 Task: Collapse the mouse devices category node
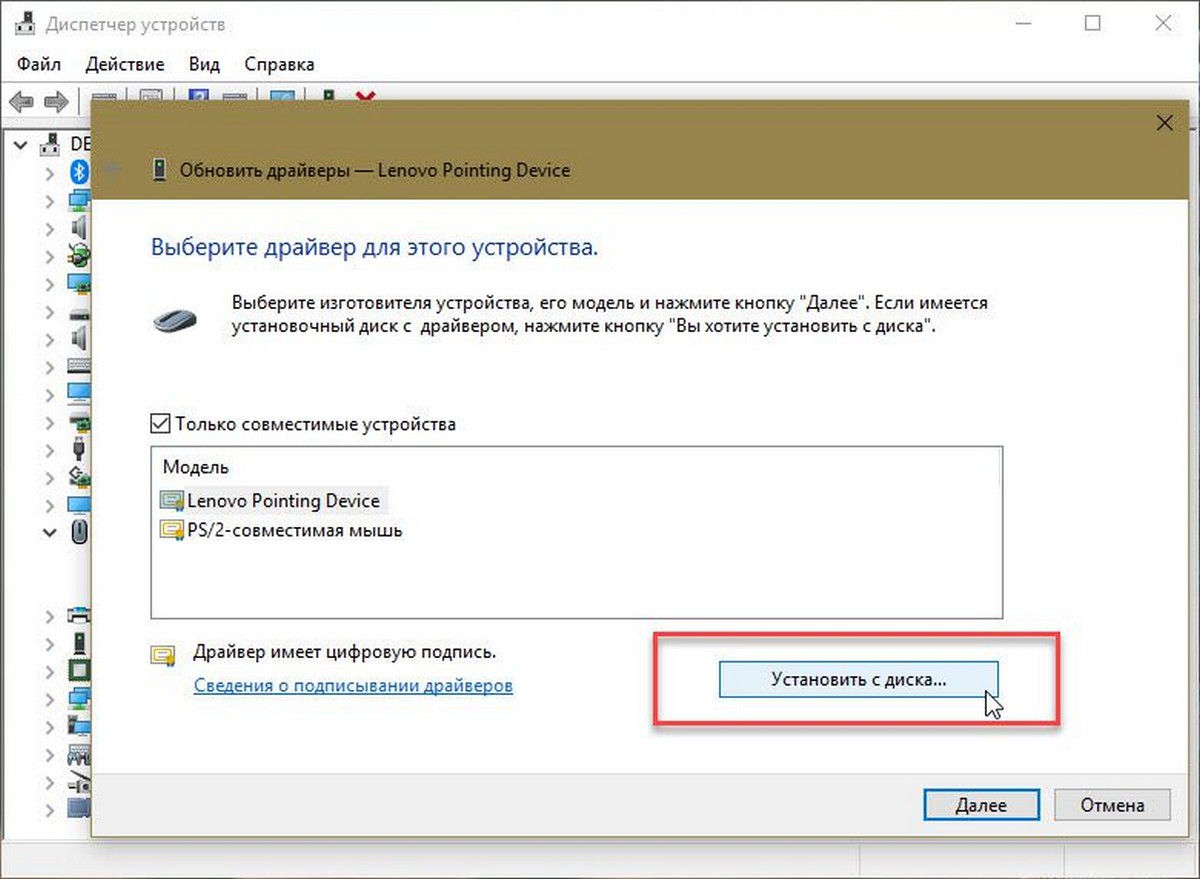pos(50,533)
